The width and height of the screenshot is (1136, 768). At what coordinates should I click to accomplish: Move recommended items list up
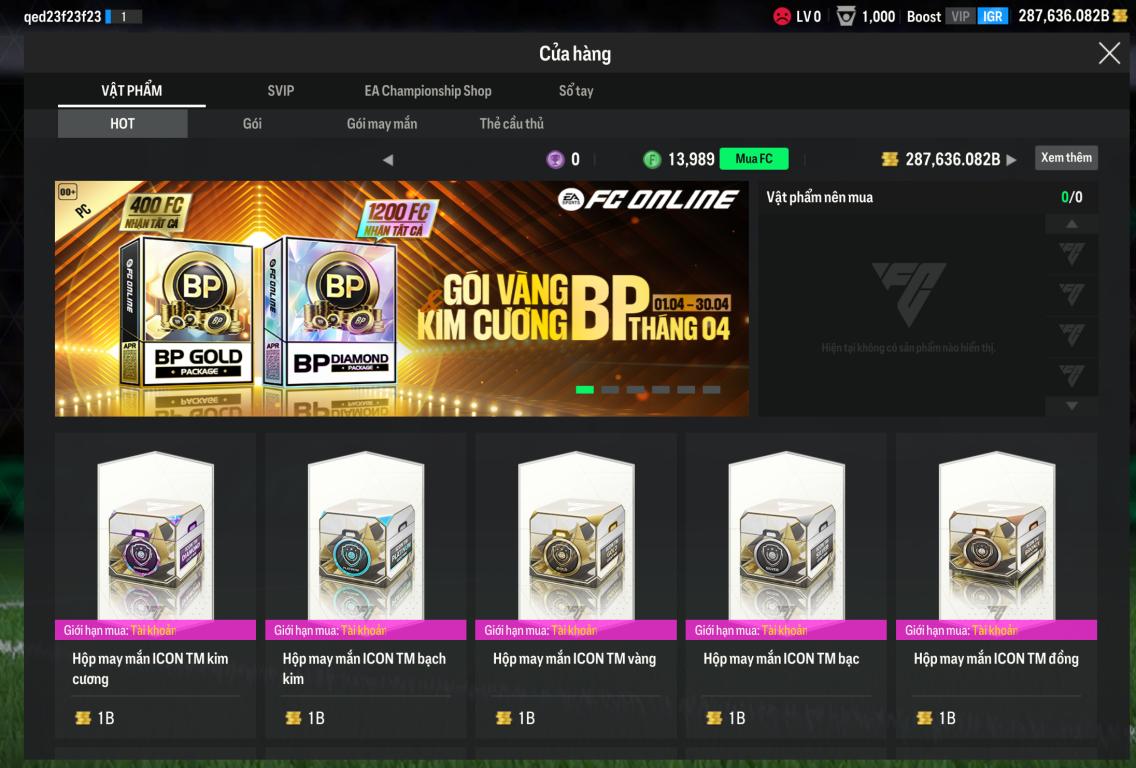1072,224
